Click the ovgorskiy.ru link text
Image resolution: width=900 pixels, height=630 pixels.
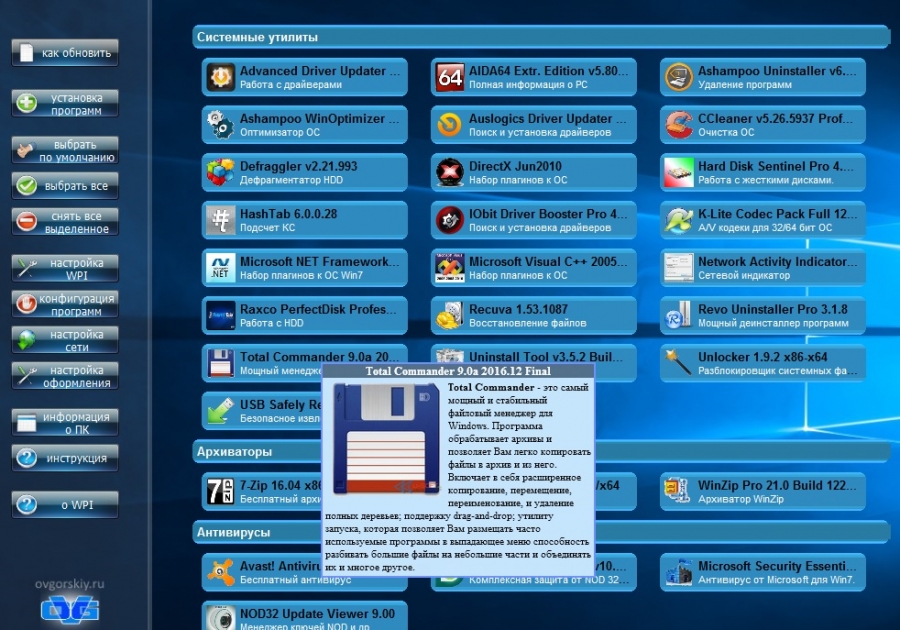[x=69, y=584]
